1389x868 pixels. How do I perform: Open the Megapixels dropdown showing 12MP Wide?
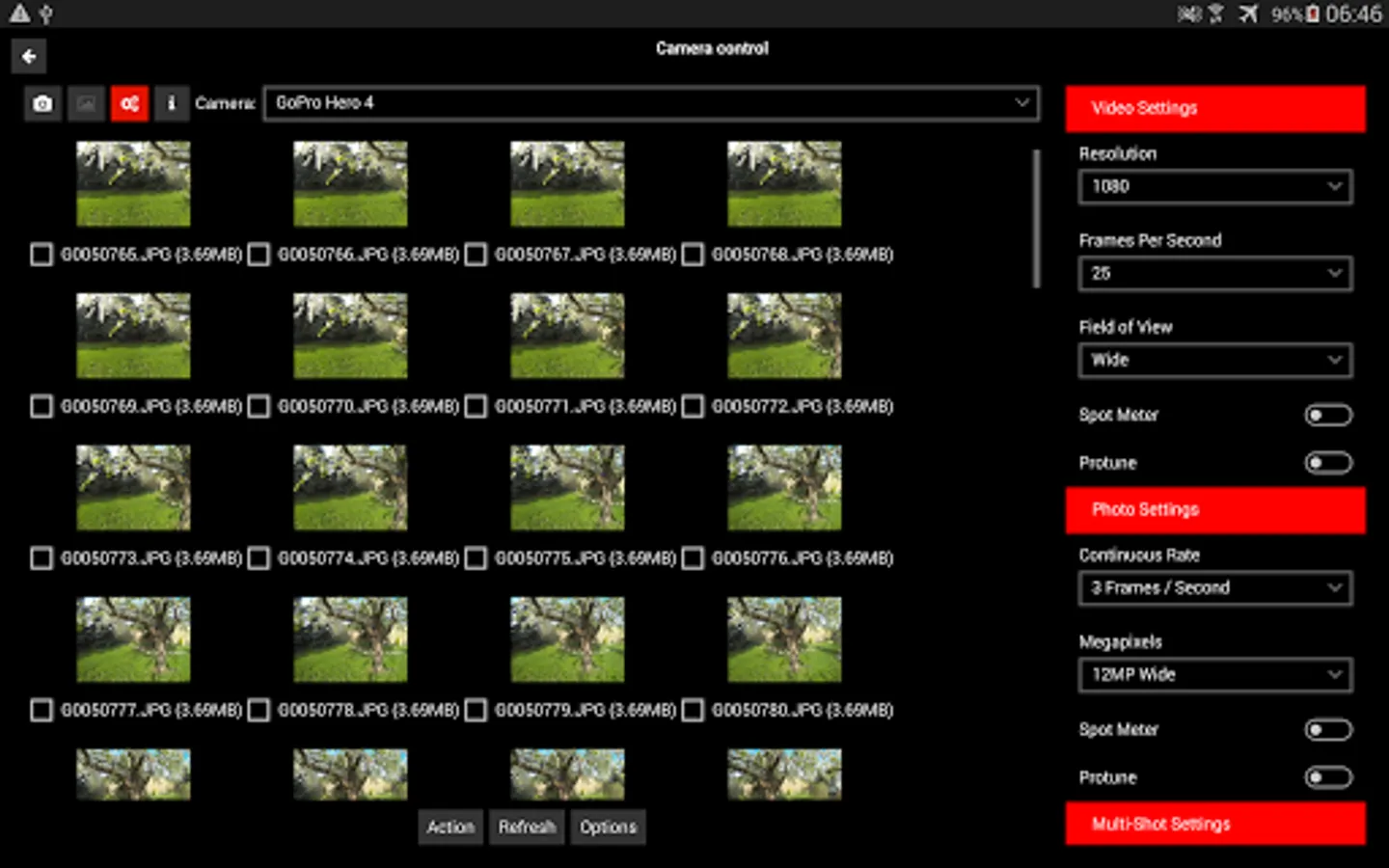coord(1215,674)
